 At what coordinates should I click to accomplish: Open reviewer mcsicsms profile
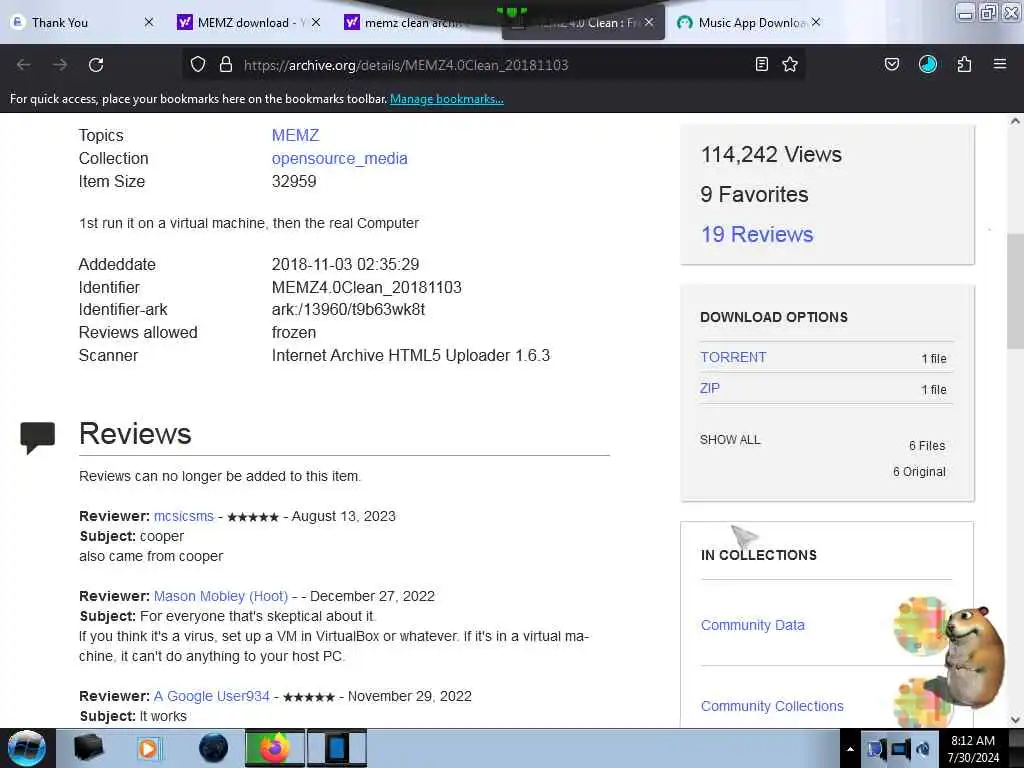tap(184, 516)
